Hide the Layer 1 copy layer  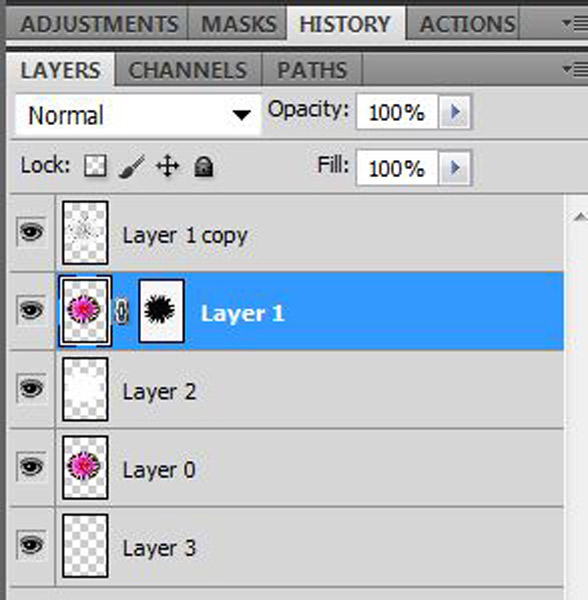click(31, 232)
